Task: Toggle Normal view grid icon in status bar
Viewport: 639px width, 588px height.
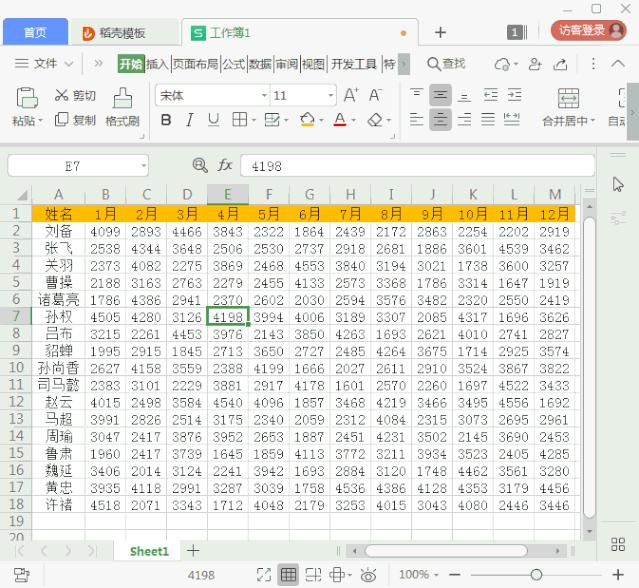Action: tap(288, 575)
